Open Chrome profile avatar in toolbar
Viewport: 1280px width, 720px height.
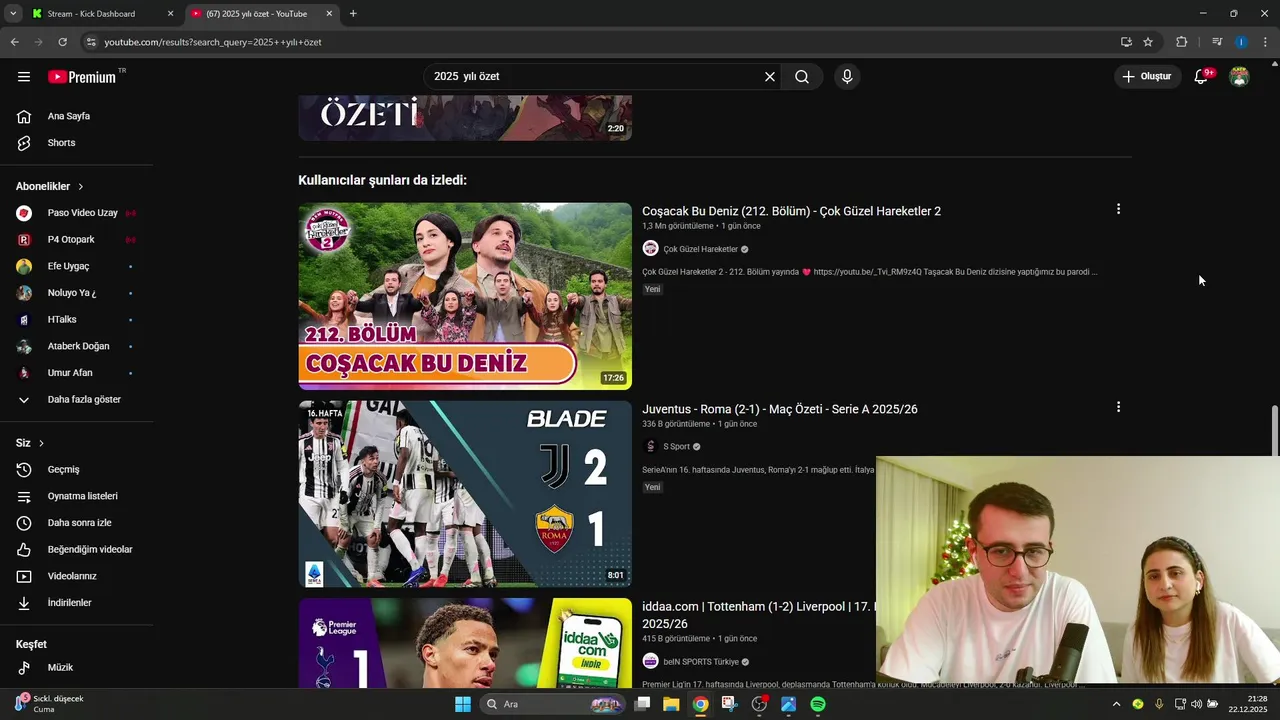[x=1241, y=42]
